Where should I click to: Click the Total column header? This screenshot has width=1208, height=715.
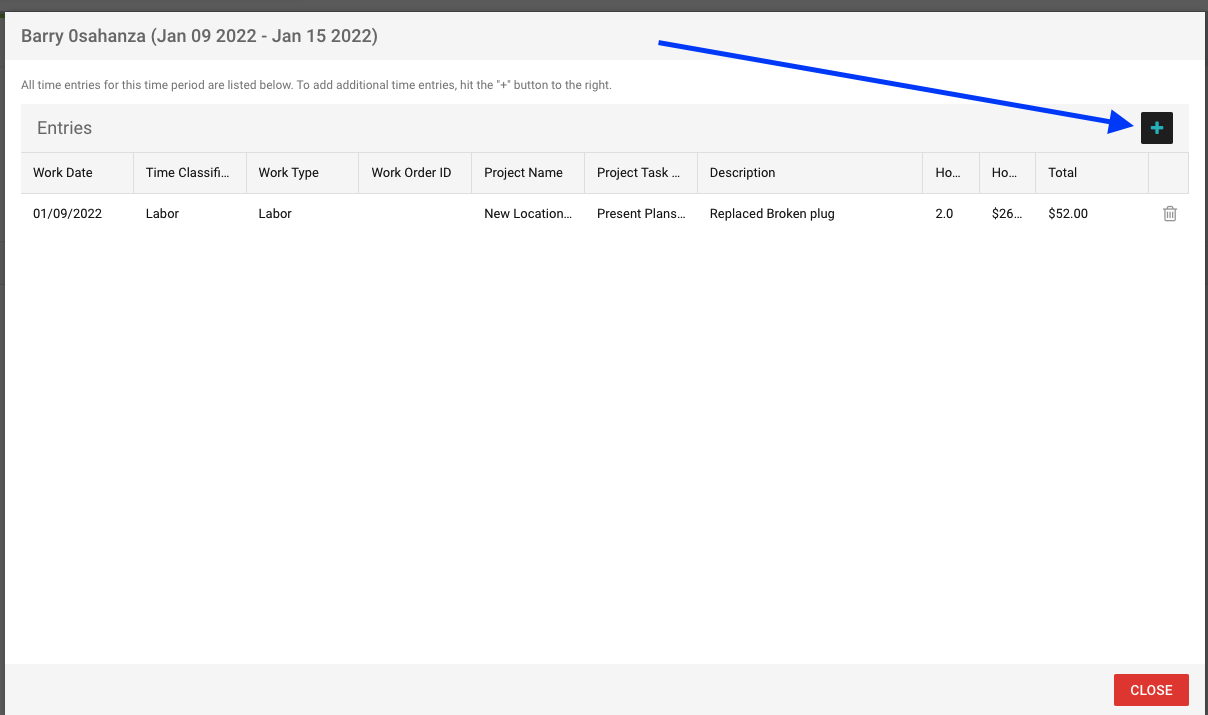pos(1062,173)
